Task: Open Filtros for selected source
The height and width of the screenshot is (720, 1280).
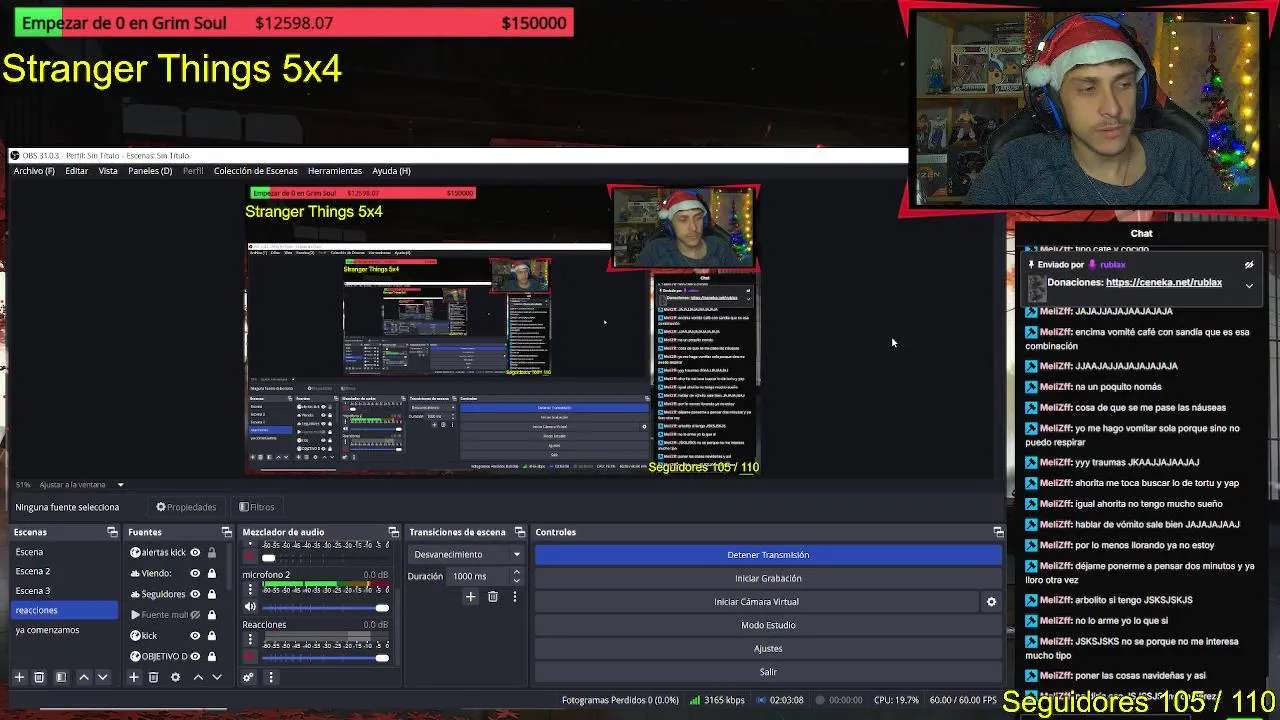Action: pyautogui.click(x=257, y=507)
